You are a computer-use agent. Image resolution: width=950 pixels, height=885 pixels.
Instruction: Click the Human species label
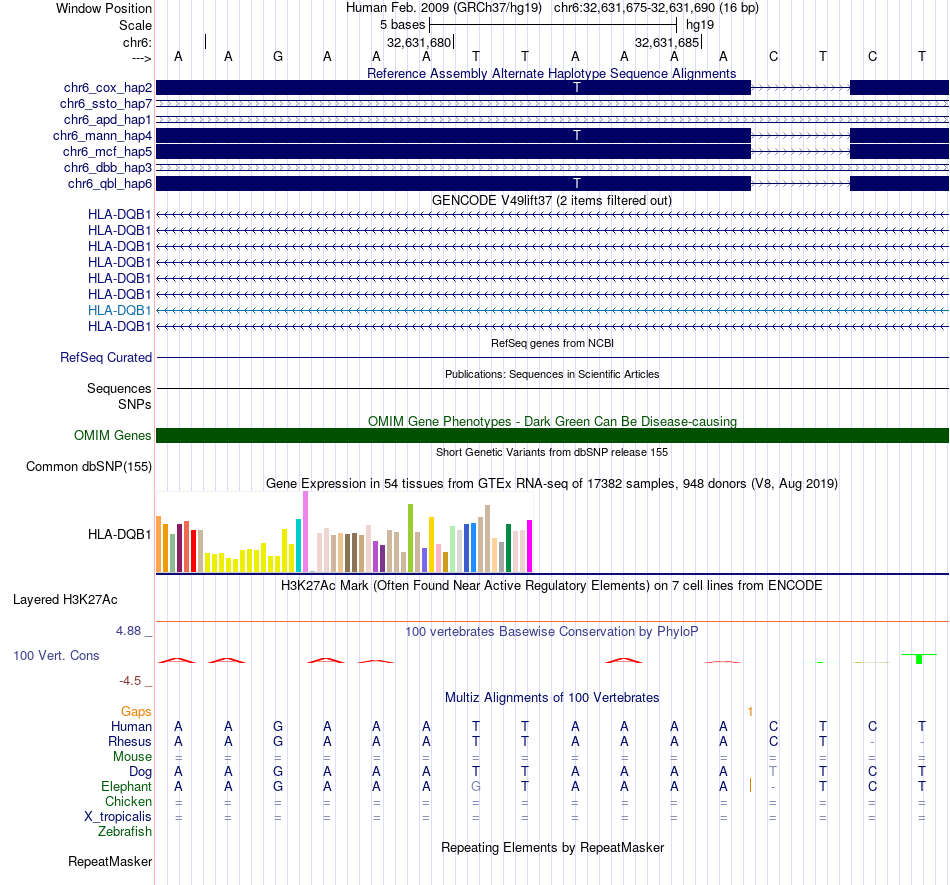[131, 726]
